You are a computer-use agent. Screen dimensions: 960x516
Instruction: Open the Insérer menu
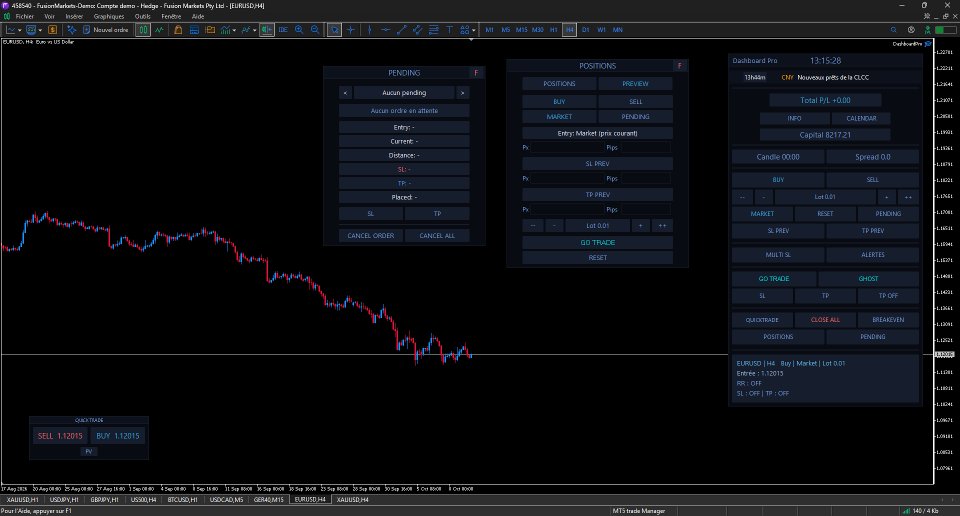[x=74, y=17]
